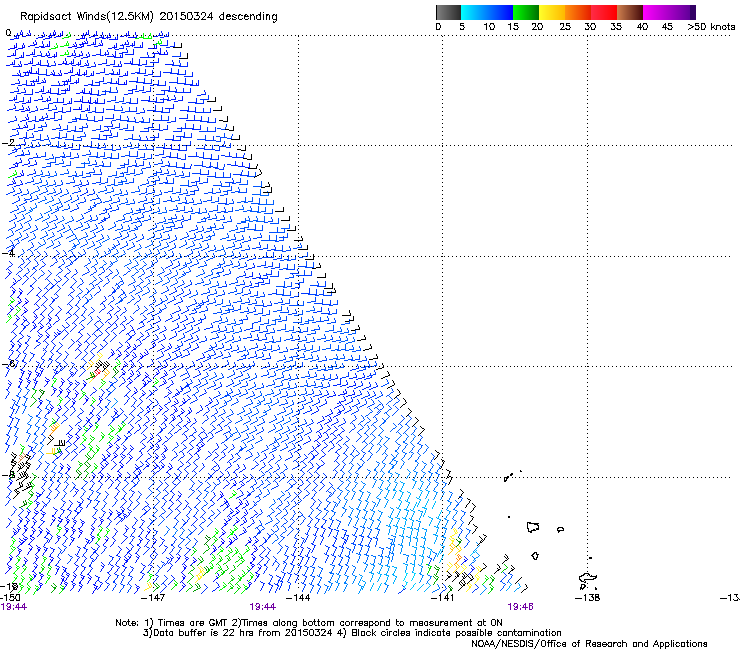Image resolution: width=740 pixels, height=650 pixels.
Task: Click the brown 35-40 knots color swatch
Action: 630,12
